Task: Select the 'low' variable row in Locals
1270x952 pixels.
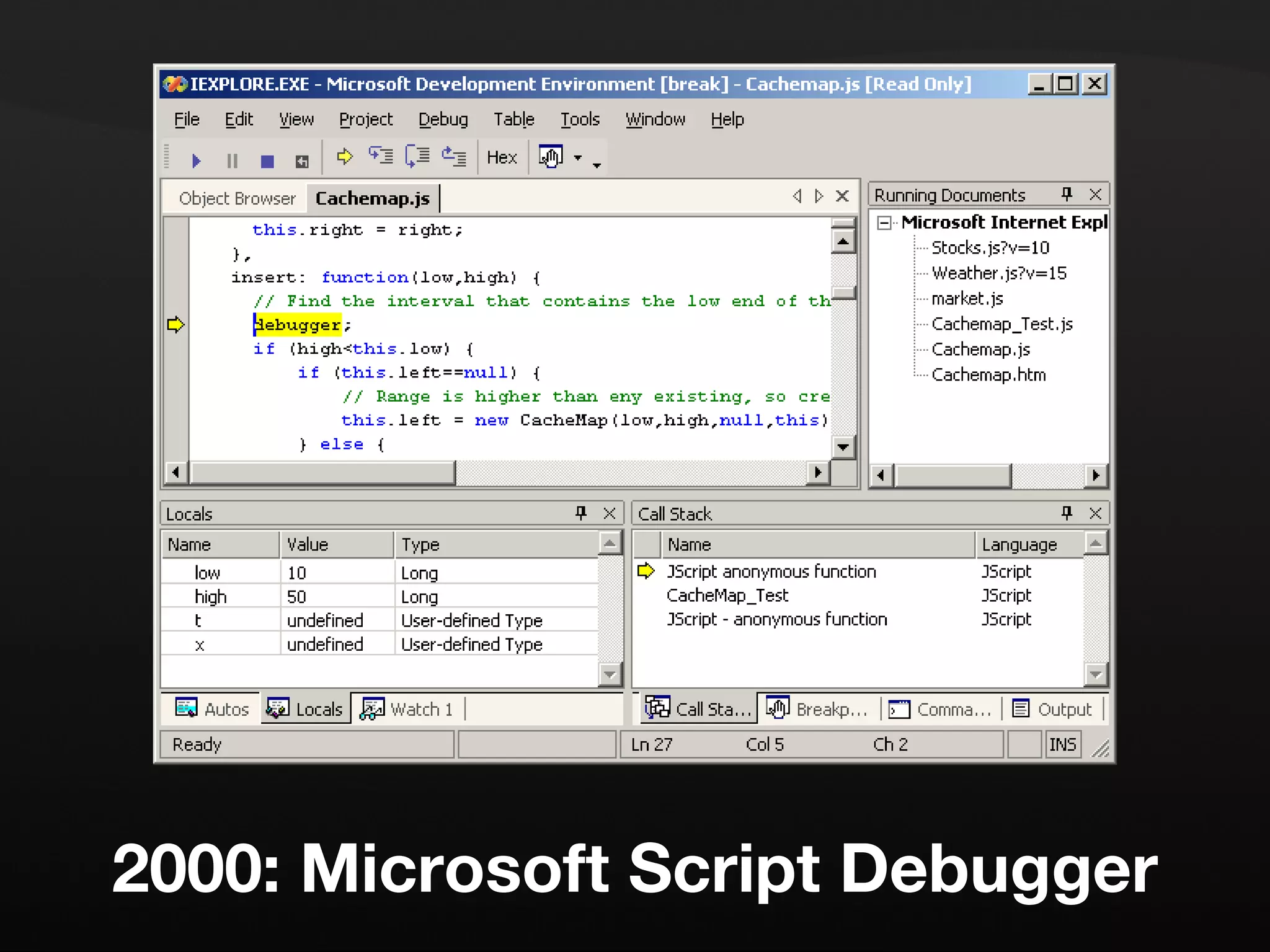Action: pyautogui.click(x=380, y=572)
